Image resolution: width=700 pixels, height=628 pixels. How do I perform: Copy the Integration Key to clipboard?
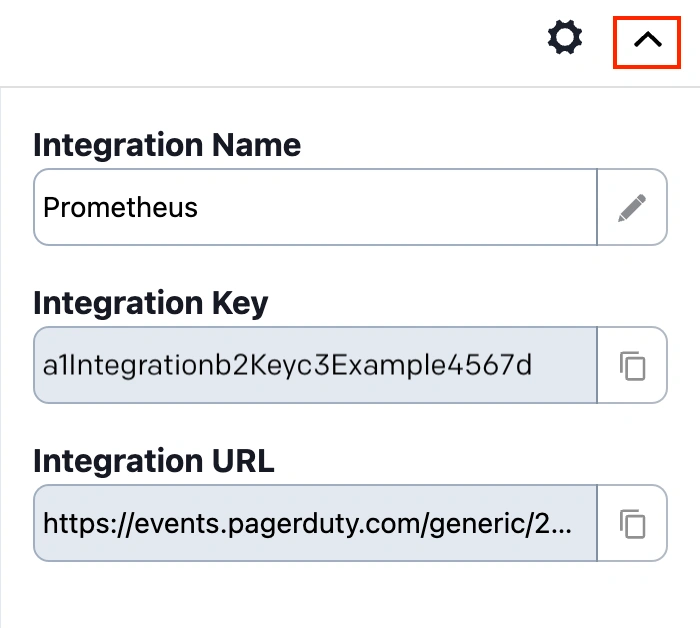[x=631, y=365]
